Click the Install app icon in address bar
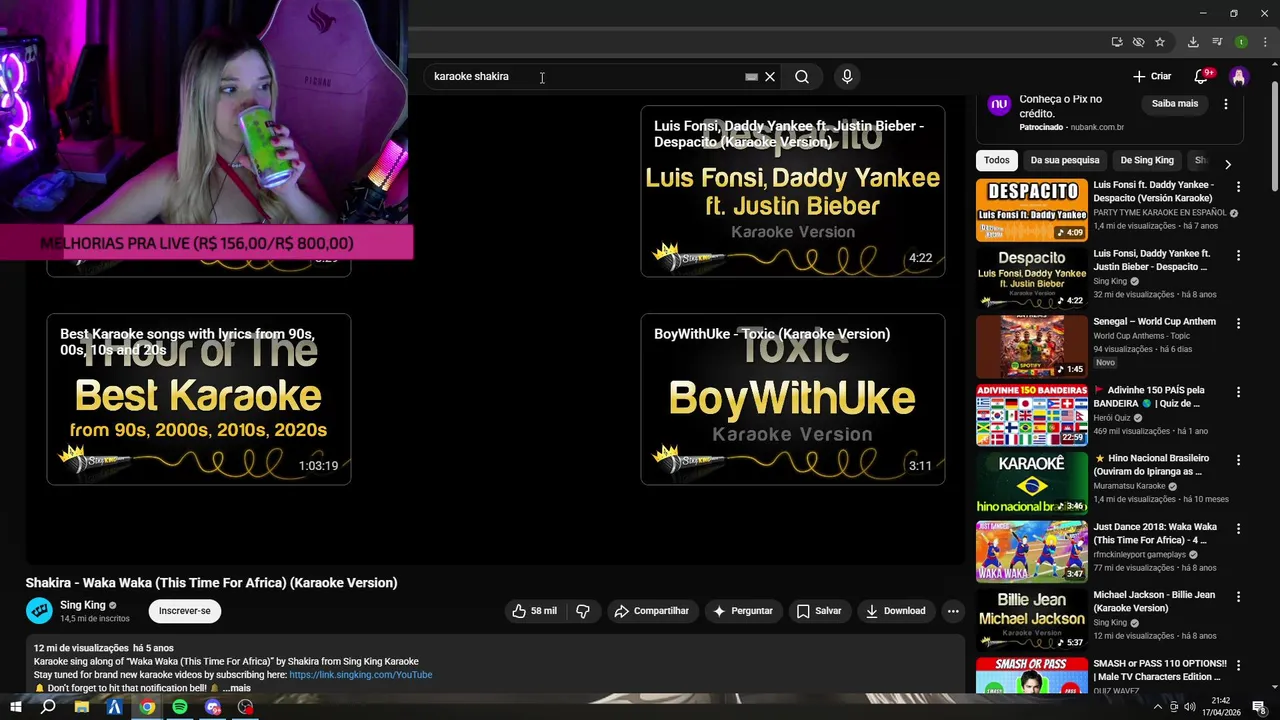The image size is (1280, 720). pos(1117,42)
